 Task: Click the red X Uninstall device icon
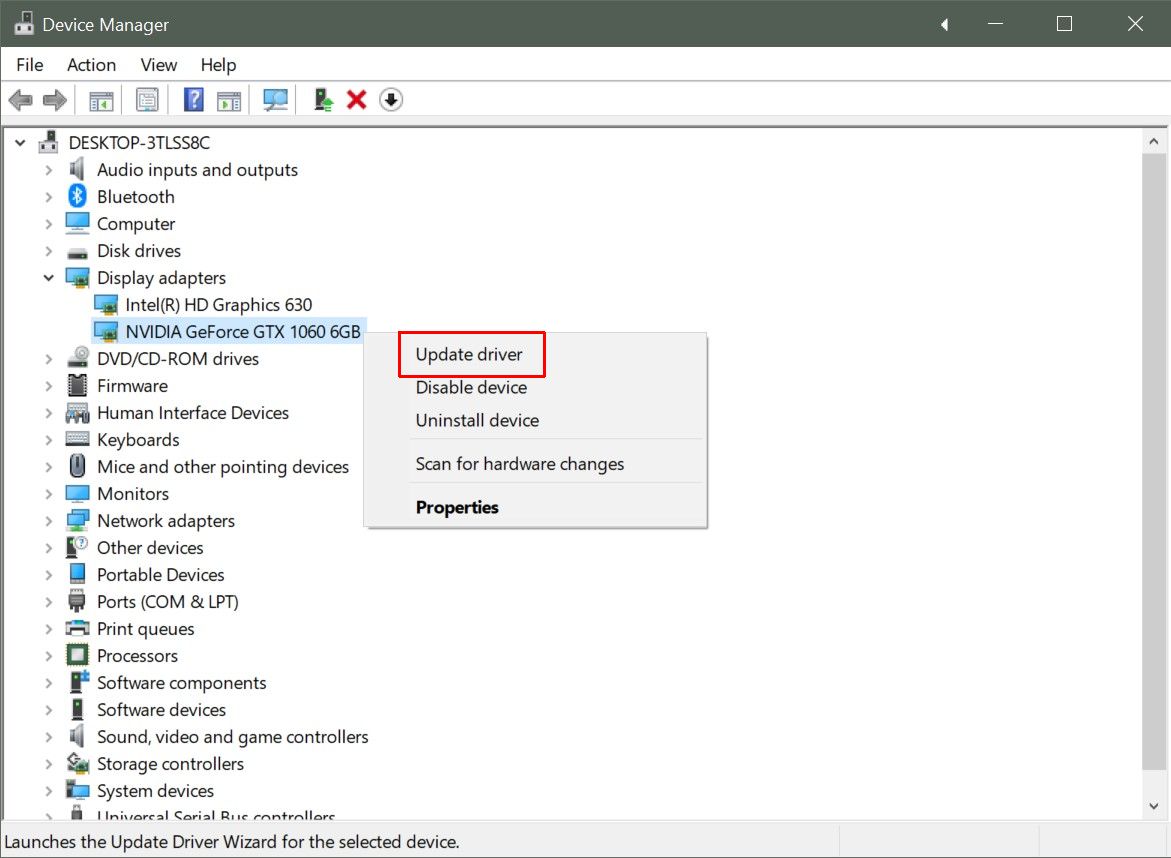356,99
